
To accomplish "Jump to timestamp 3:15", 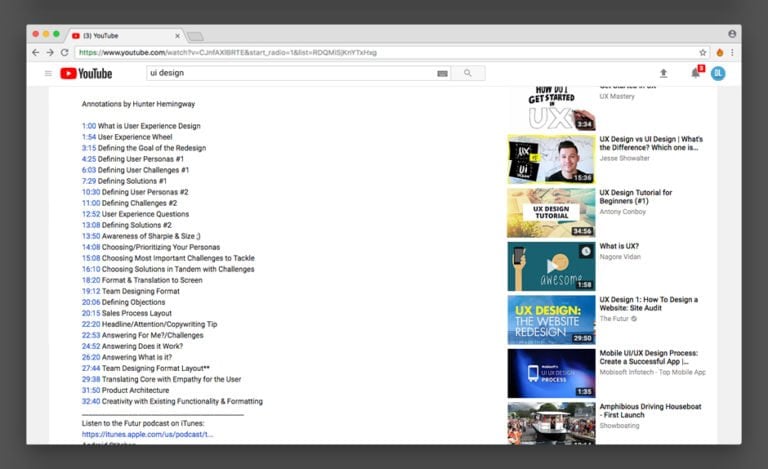I will tap(89, 148).
